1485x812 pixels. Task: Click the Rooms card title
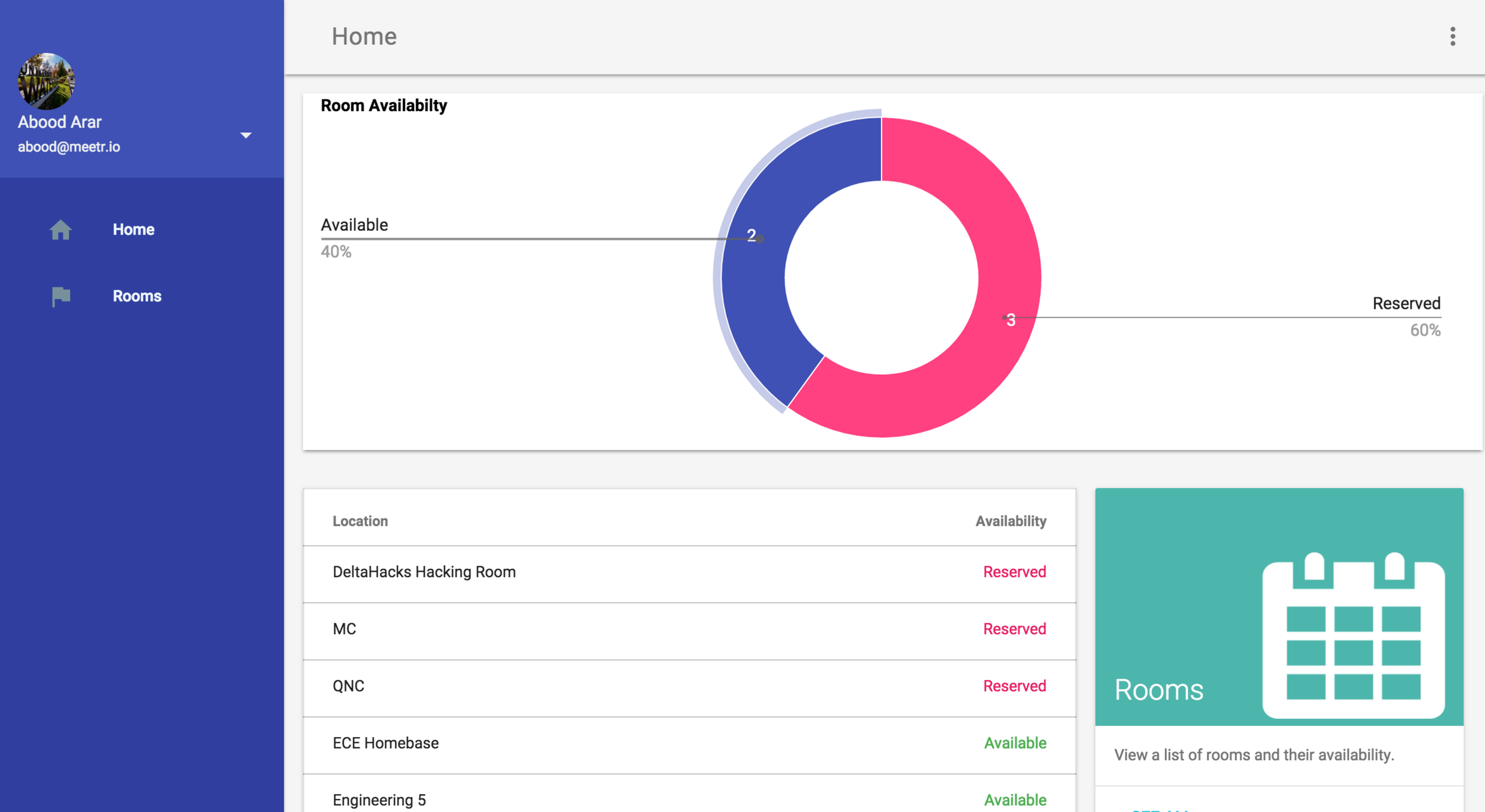(1158, 690)
